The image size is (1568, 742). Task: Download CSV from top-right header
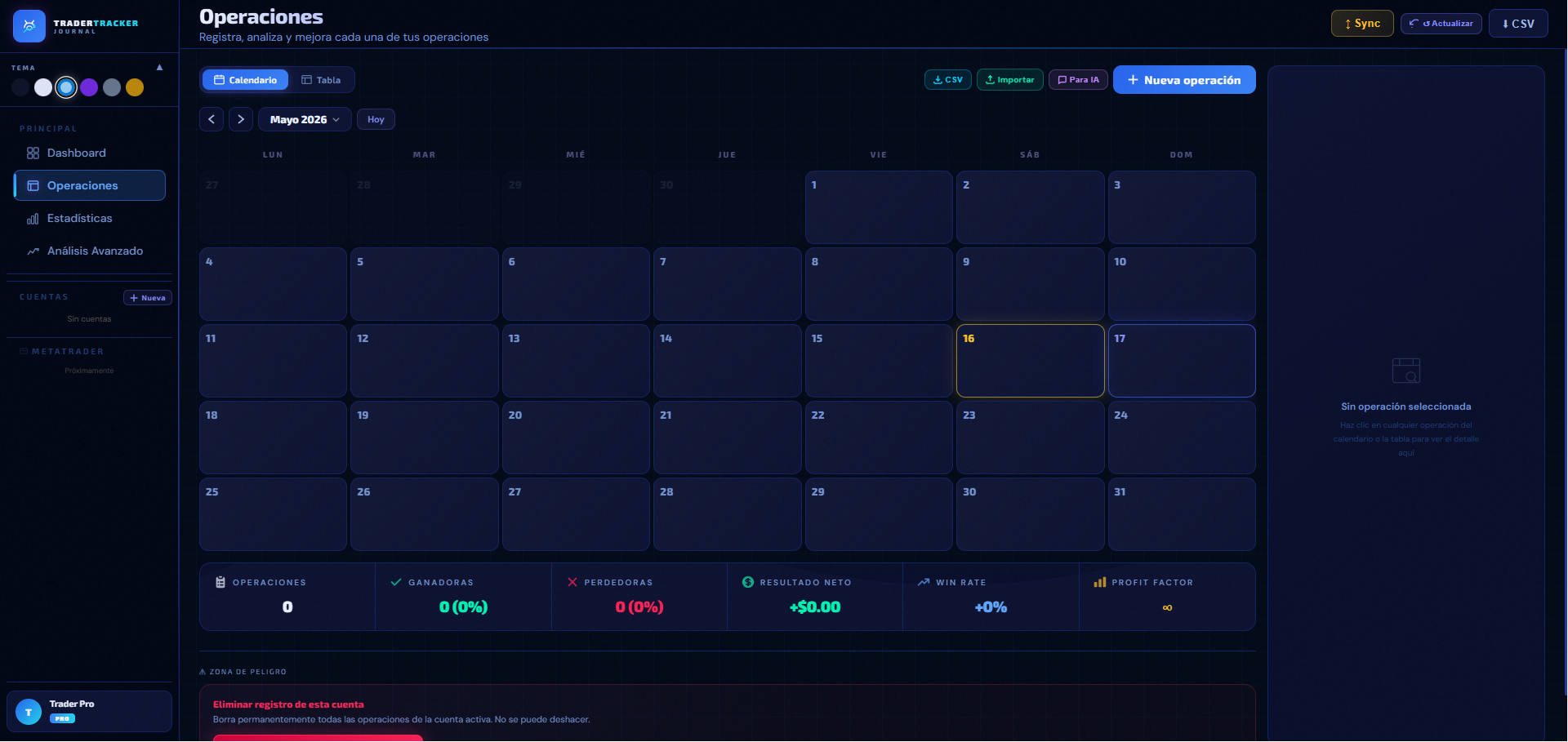[x=1518, y=24]
